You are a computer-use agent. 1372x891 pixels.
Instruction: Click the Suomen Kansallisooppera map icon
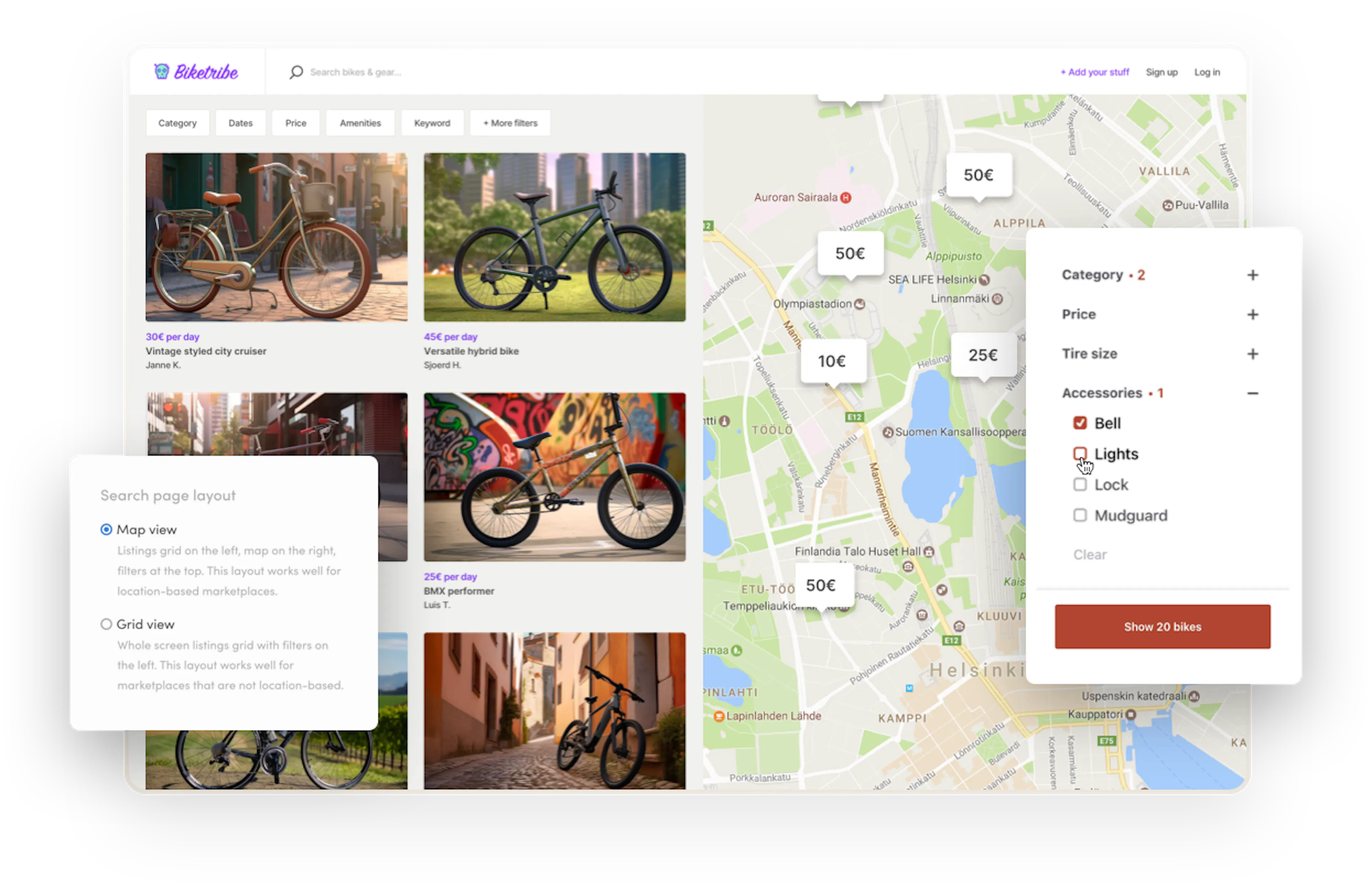[x=888, y=432]
